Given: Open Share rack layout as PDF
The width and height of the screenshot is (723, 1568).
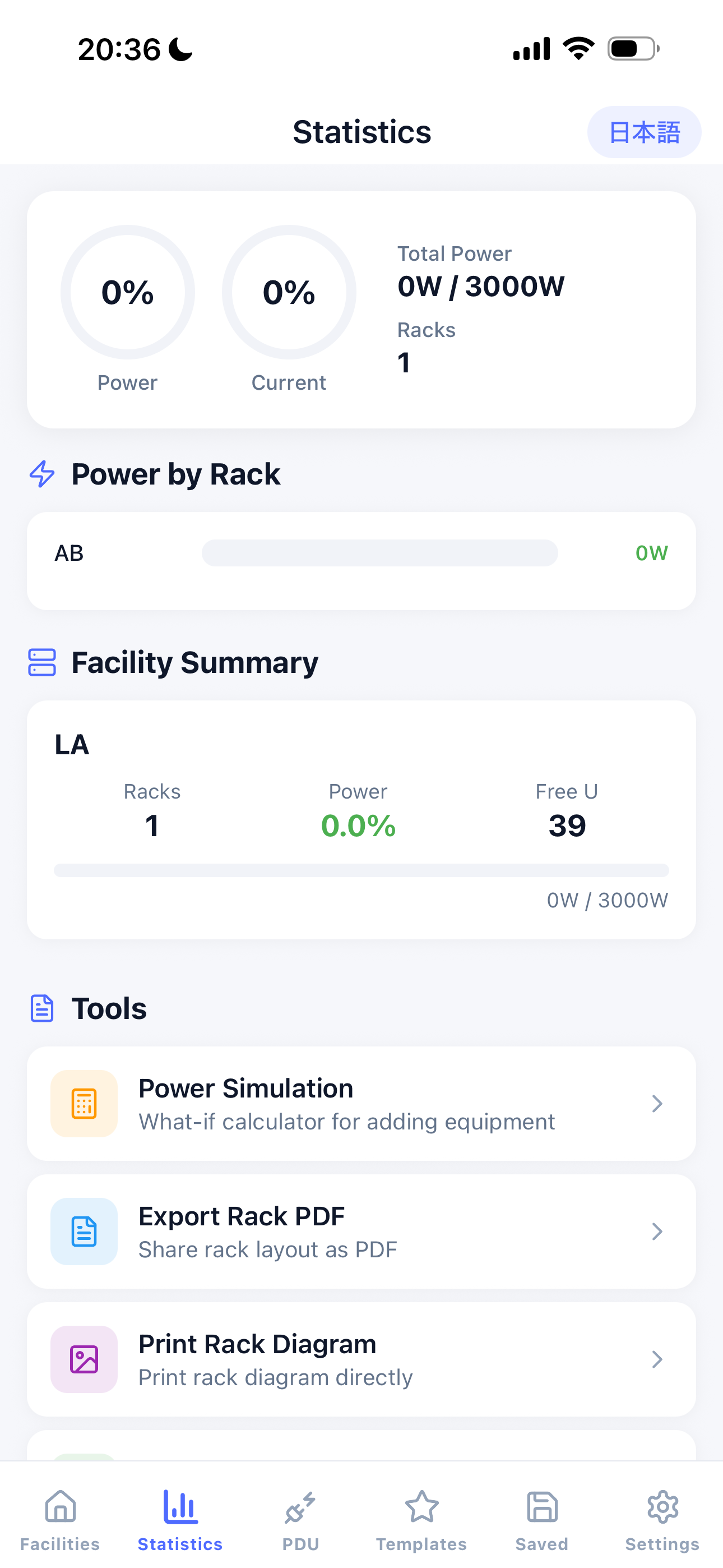Looking at the screenshot, I should point(361,1232).
